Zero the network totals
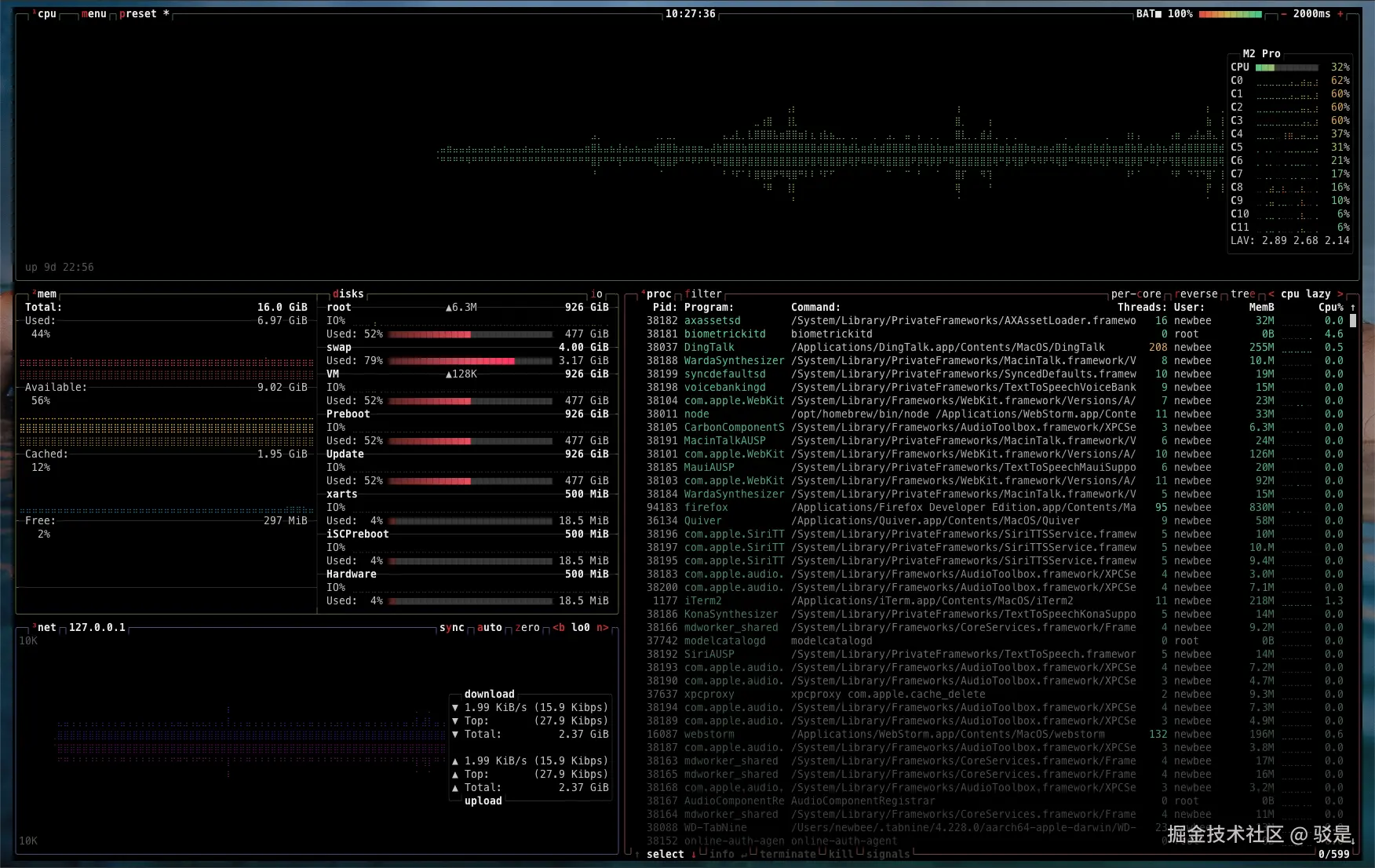Viewport: 1375px width, 868px height. 527,628
